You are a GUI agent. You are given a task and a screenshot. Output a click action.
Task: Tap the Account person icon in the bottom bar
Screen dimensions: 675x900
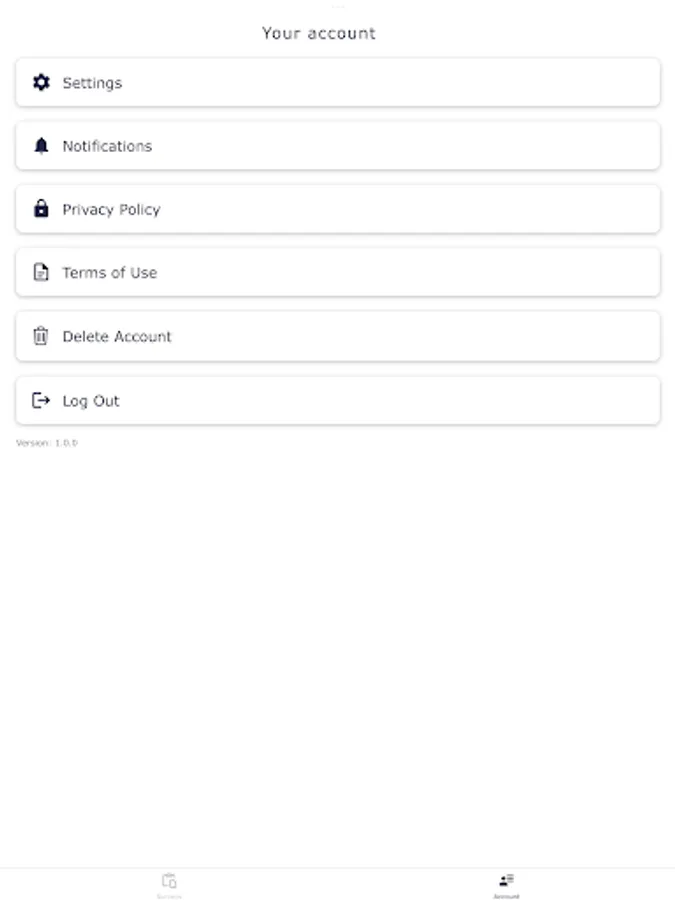pos(506,880)
